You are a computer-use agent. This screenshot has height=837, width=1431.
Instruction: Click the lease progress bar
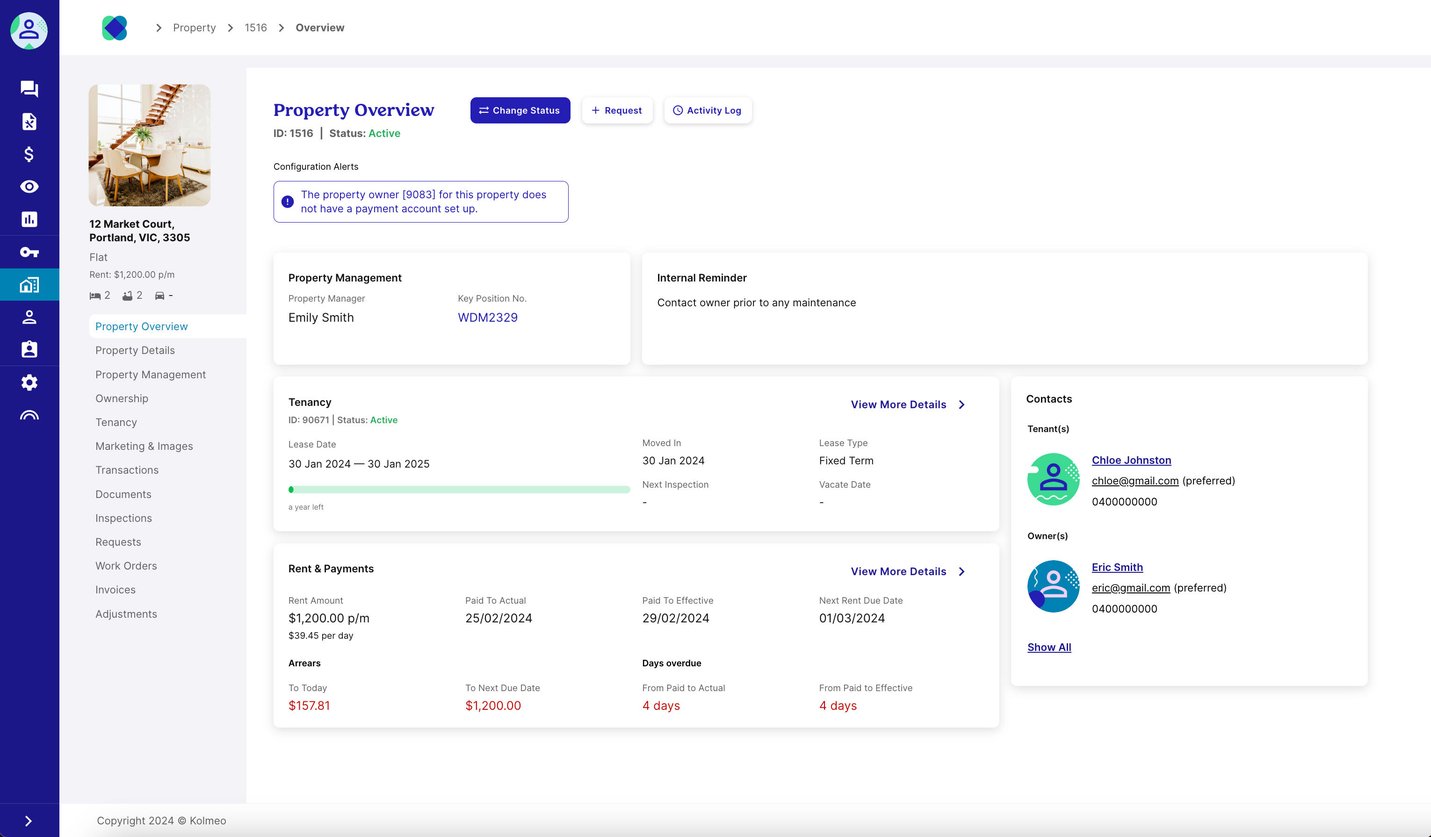pyautogui.click(x=459, y=490)
